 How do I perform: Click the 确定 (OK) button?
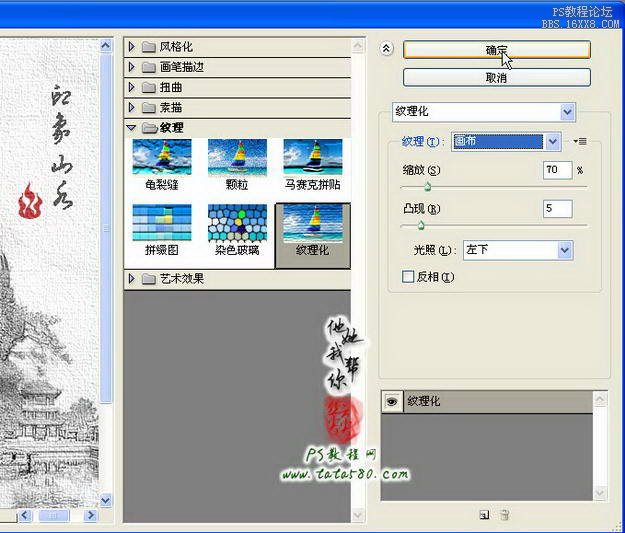point(496,50)
